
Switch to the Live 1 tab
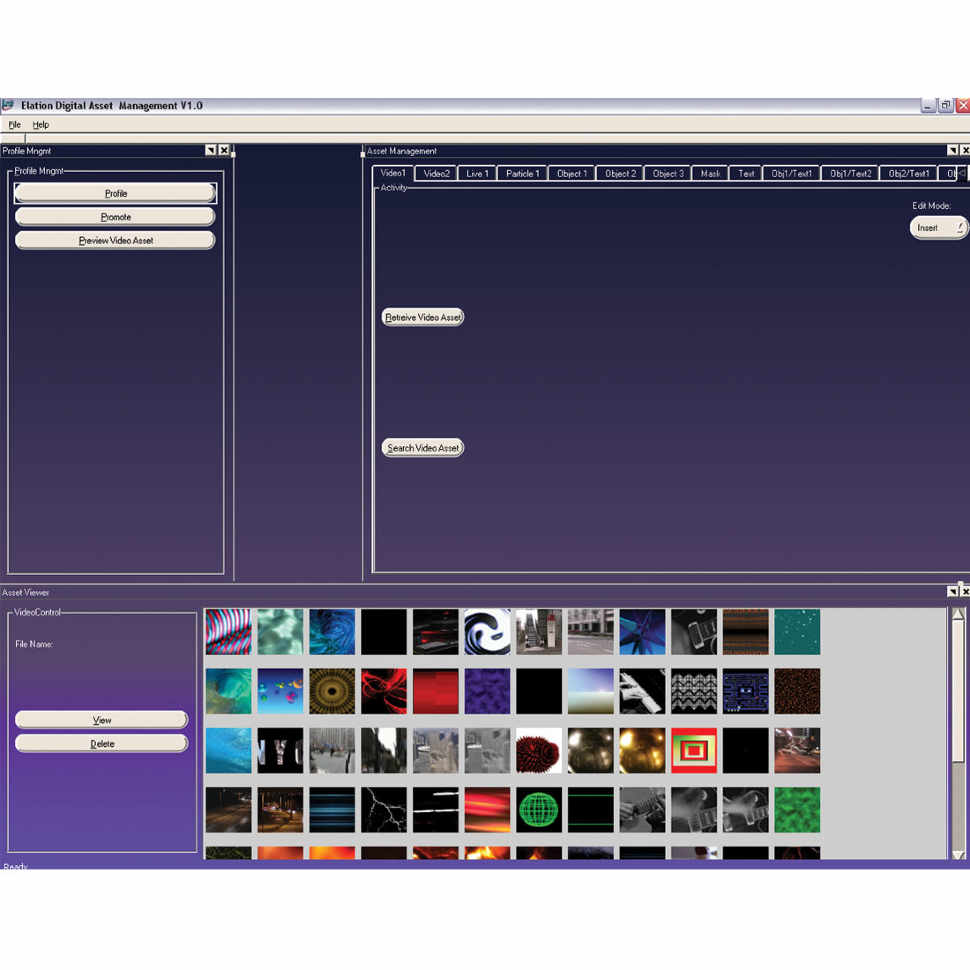(x=476, y=172)
